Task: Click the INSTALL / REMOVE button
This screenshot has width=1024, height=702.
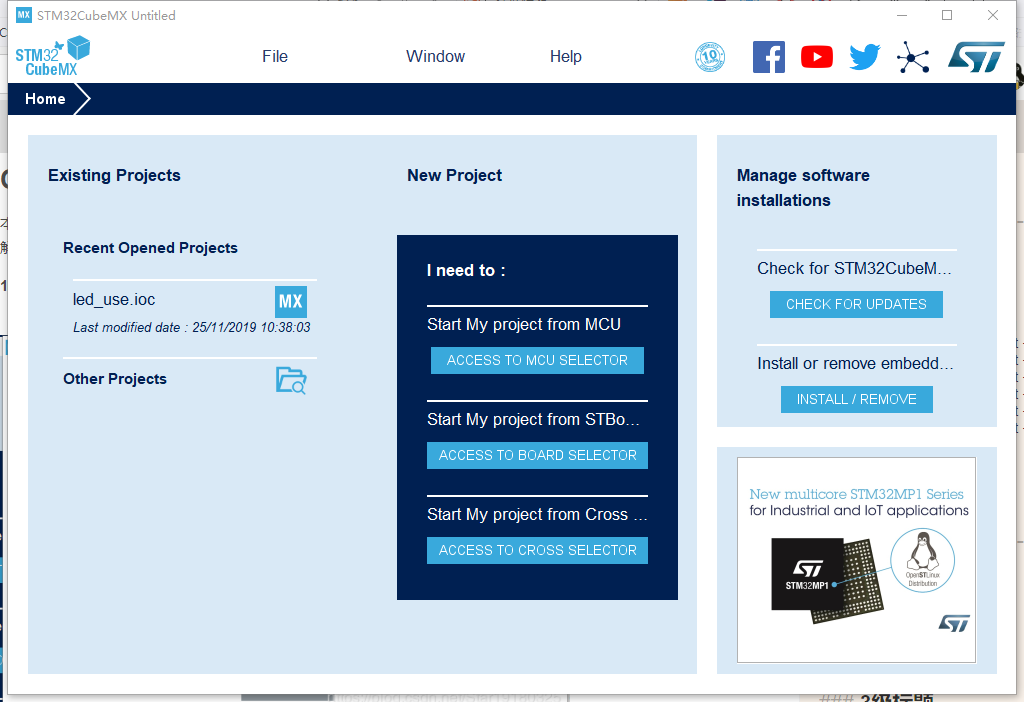Action: [x=857, y=400]
